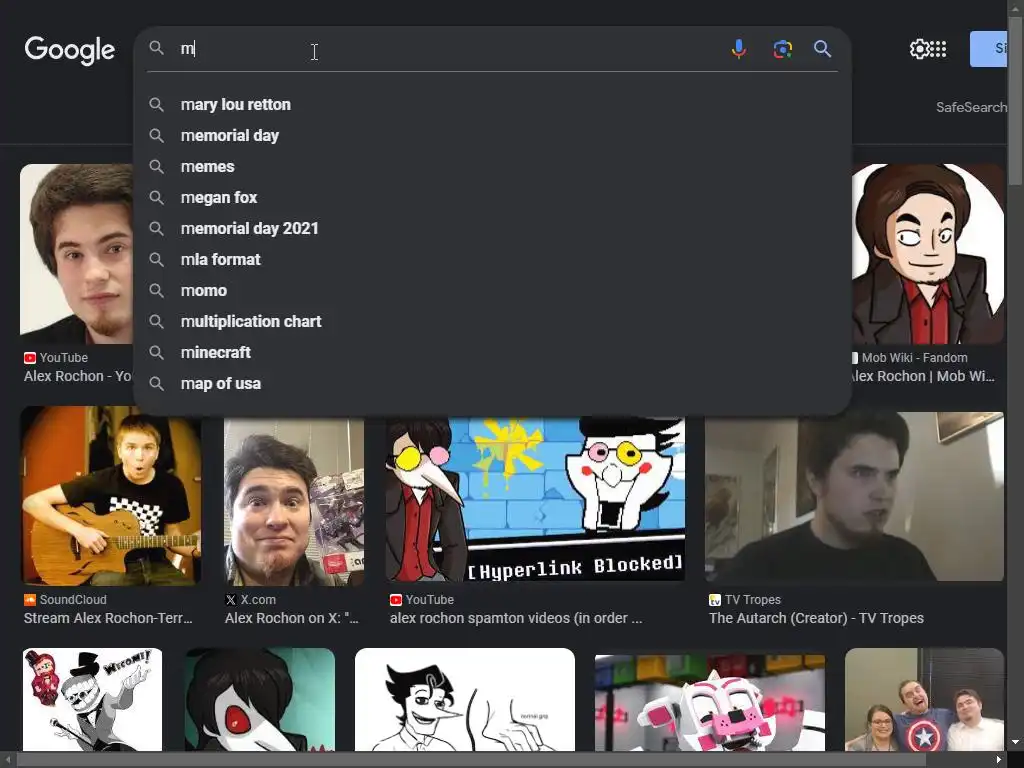Open guitar player SoundCloud thumbnail
The image size is (1024, 768).
(111, 496)
